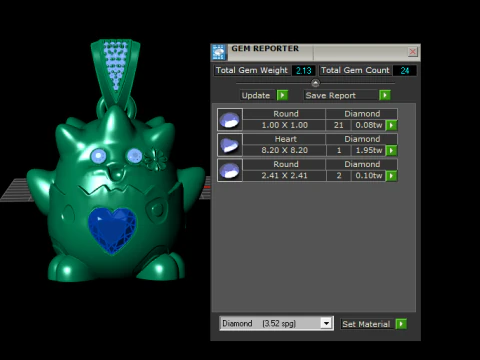Click the flower detail beside the character's eye

[x=155, y=159]
